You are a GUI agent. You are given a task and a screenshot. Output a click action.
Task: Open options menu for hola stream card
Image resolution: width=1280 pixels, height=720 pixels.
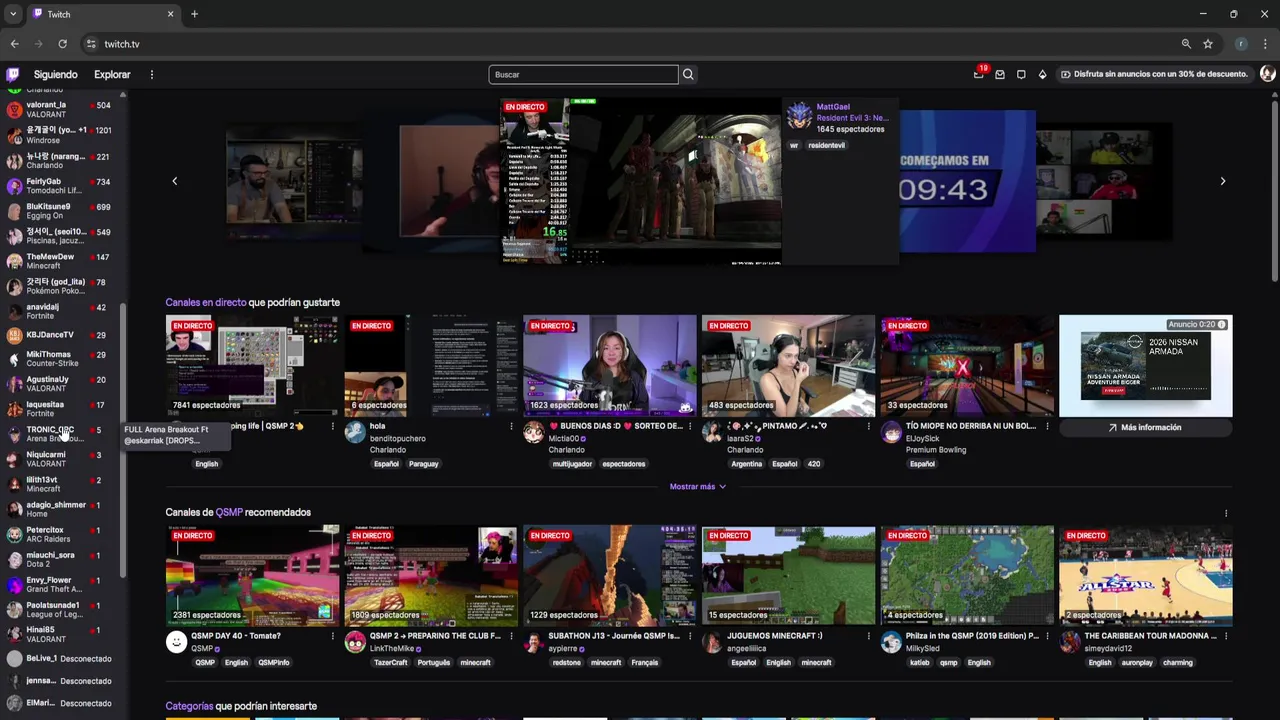[511, 427]
